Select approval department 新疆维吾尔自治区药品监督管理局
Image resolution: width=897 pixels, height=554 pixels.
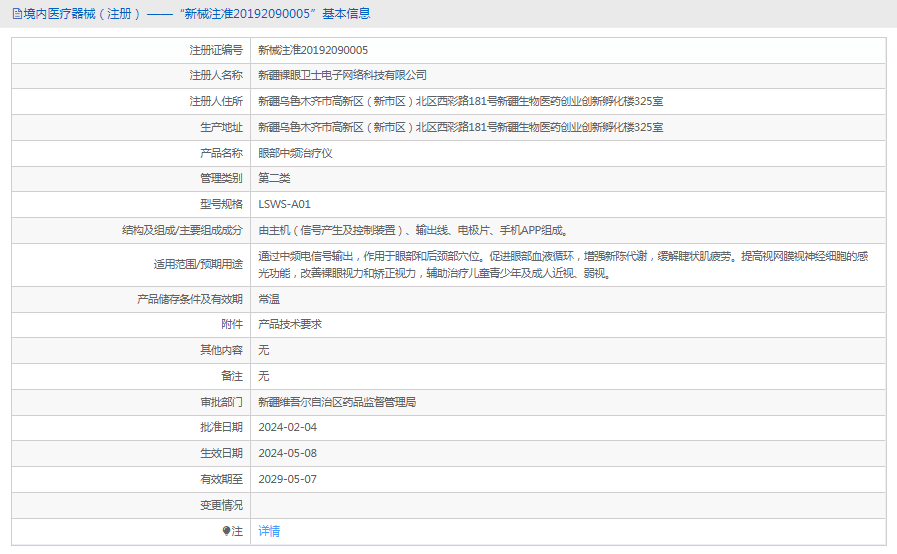point(337,402)
